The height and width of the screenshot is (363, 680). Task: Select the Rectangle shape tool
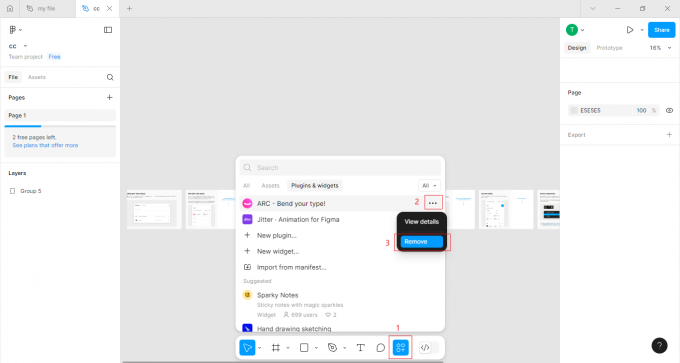(x=304, y=348)
